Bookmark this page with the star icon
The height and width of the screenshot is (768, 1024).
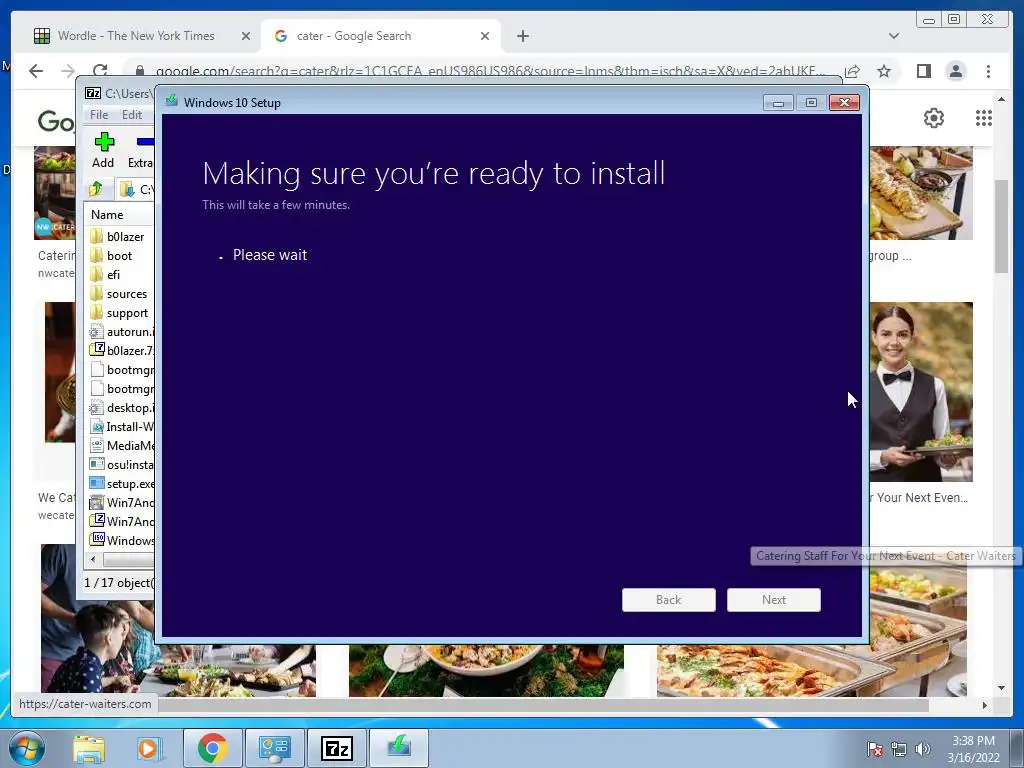(884, 71)
